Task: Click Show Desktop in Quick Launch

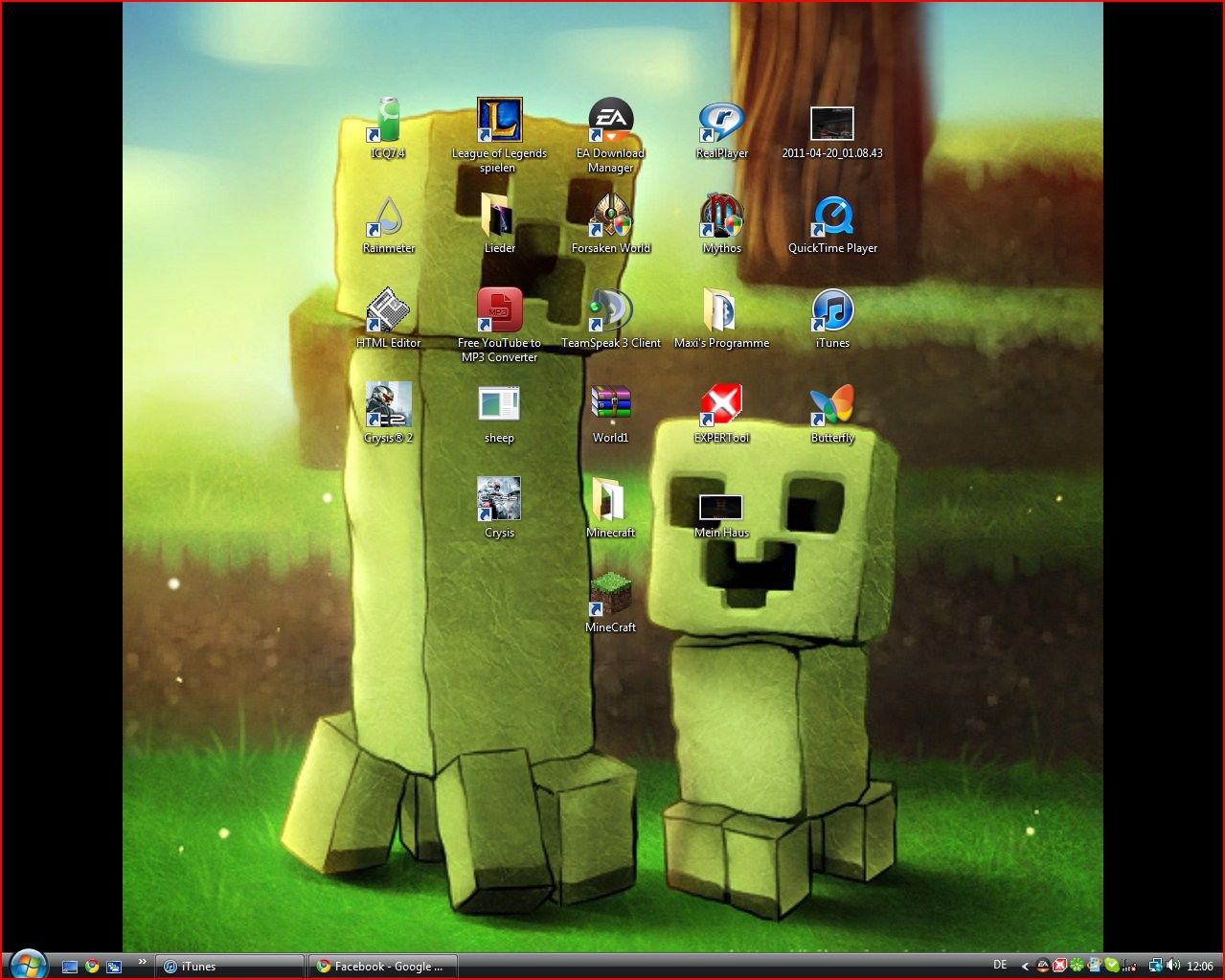Action: (x=70, y=967)
